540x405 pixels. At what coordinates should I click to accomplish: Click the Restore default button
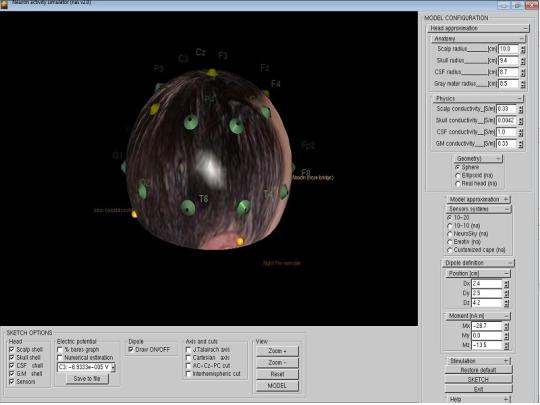click(478, 370)
